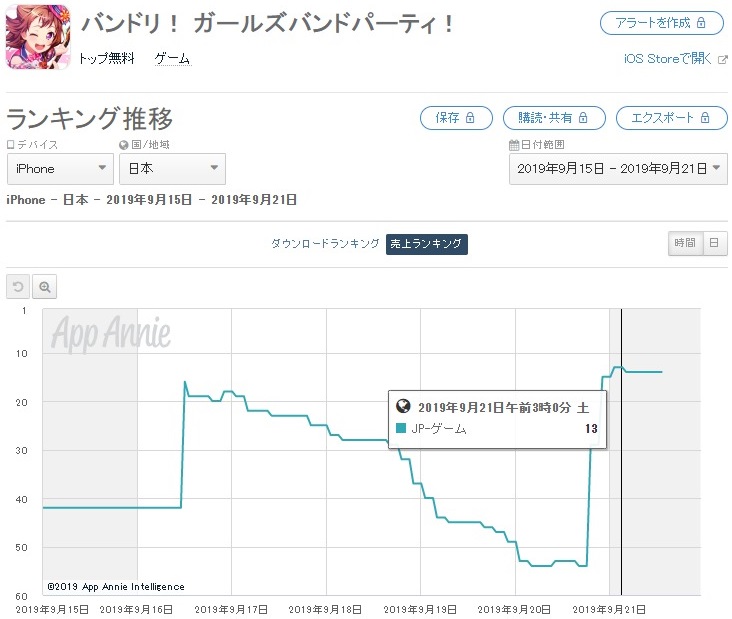Click the game app icon thumbnail
This screenshot has width=732, height=619.
[x=38, y=36]
